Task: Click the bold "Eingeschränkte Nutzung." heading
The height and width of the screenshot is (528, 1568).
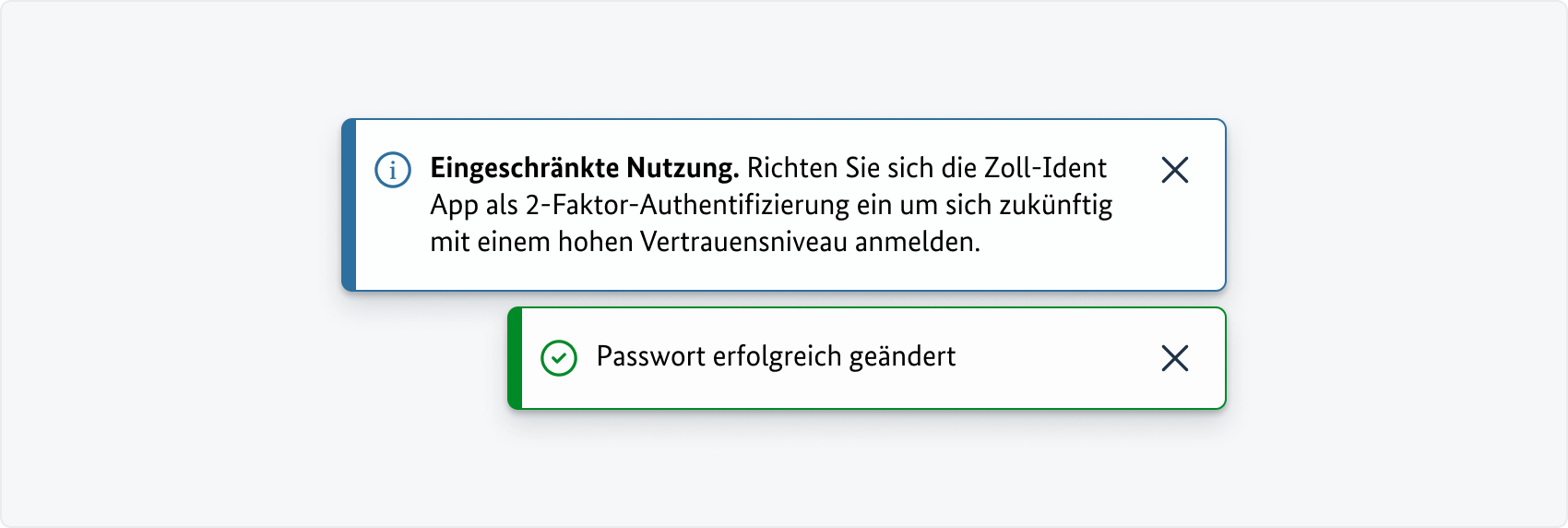Action: click(584, 168)
